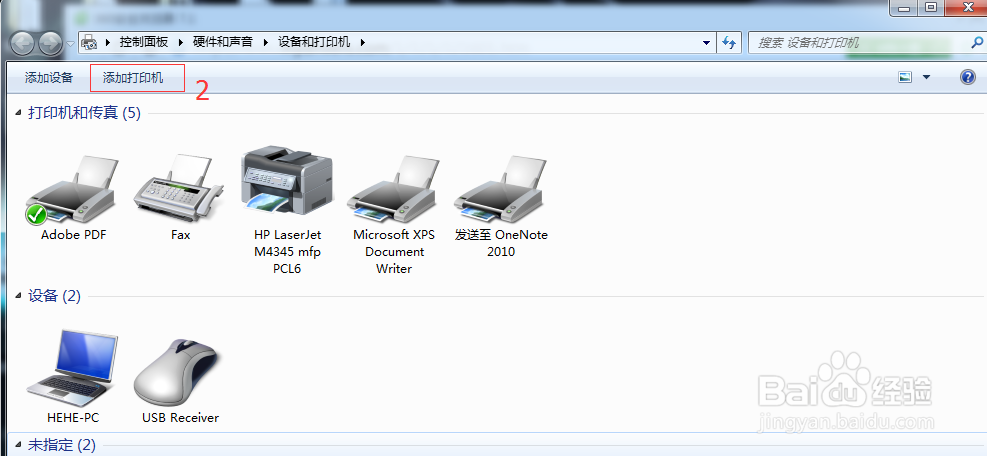This screenshot has width=987, height=456.
Task: Expand the arrow after 硬件和声音 in breadcrumb
Action: point(266,43)
